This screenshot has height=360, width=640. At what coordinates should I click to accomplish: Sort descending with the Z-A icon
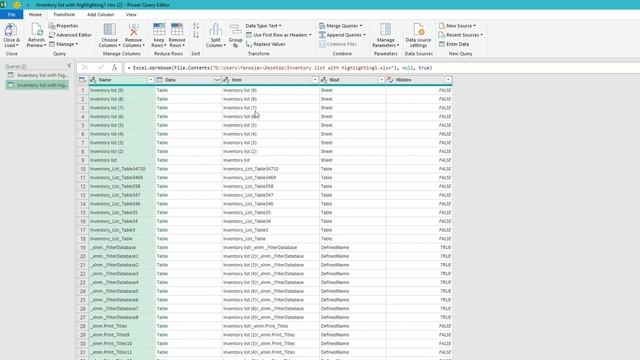point(196,35)
